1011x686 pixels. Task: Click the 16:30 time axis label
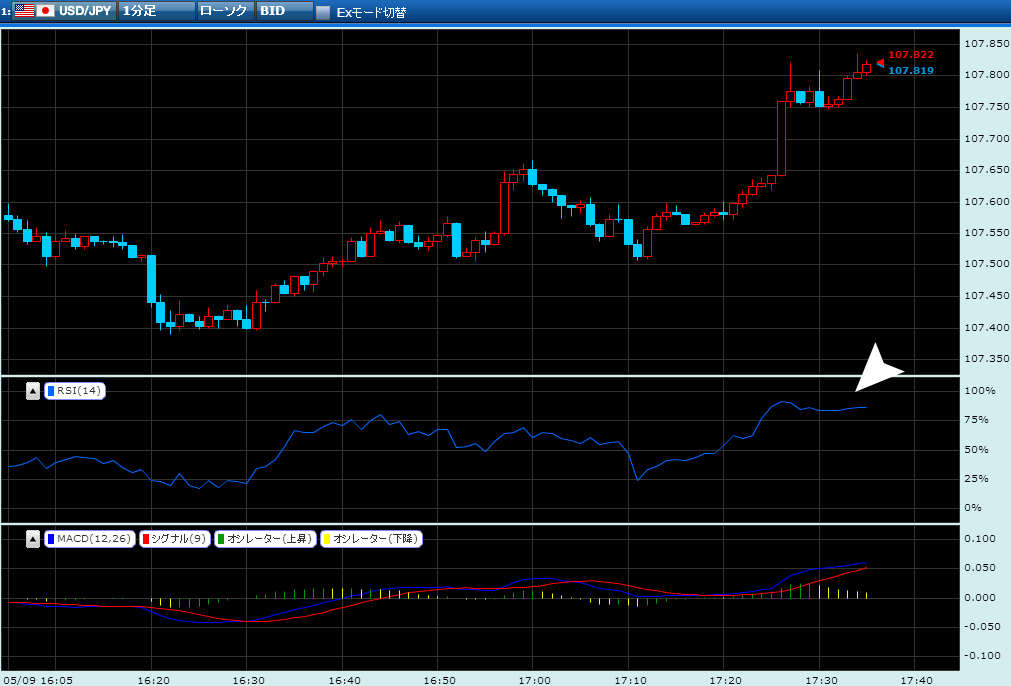point(249,680)
